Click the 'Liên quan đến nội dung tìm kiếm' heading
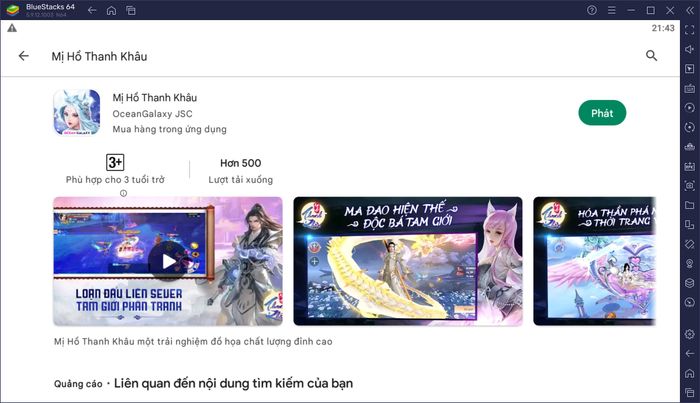Image resolution: width=700 pixels, height=403 pixels. (233, 383)
